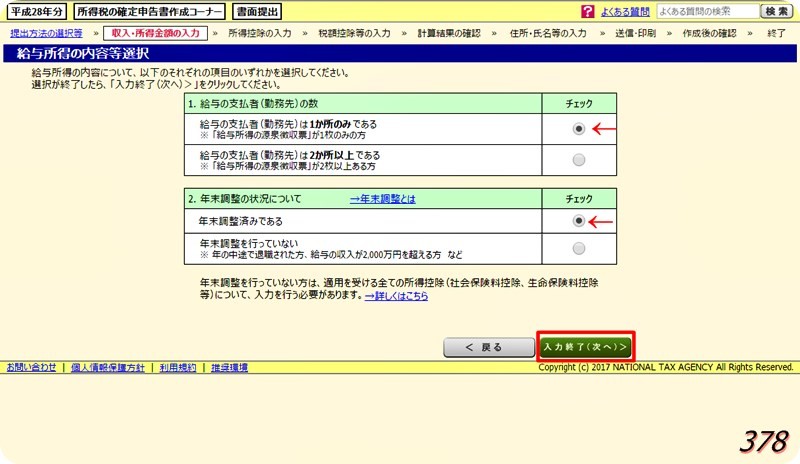Go to 提出方法の選択等 step link
Image resolution: width=800 pixels, height=464 pixels.
click(46, 33)
